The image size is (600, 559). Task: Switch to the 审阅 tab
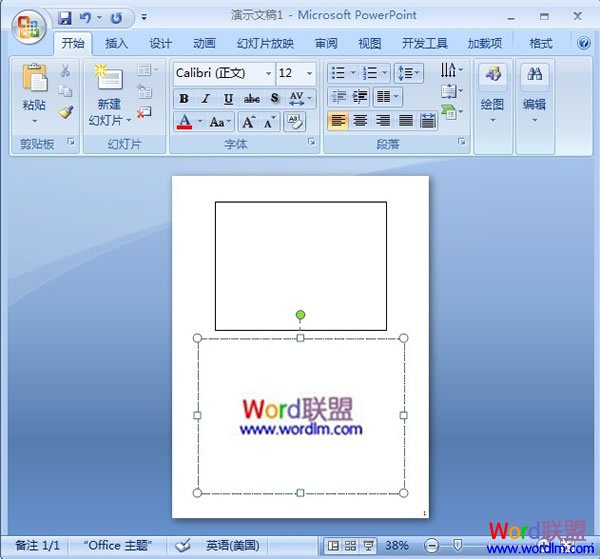tap(326, 44)
